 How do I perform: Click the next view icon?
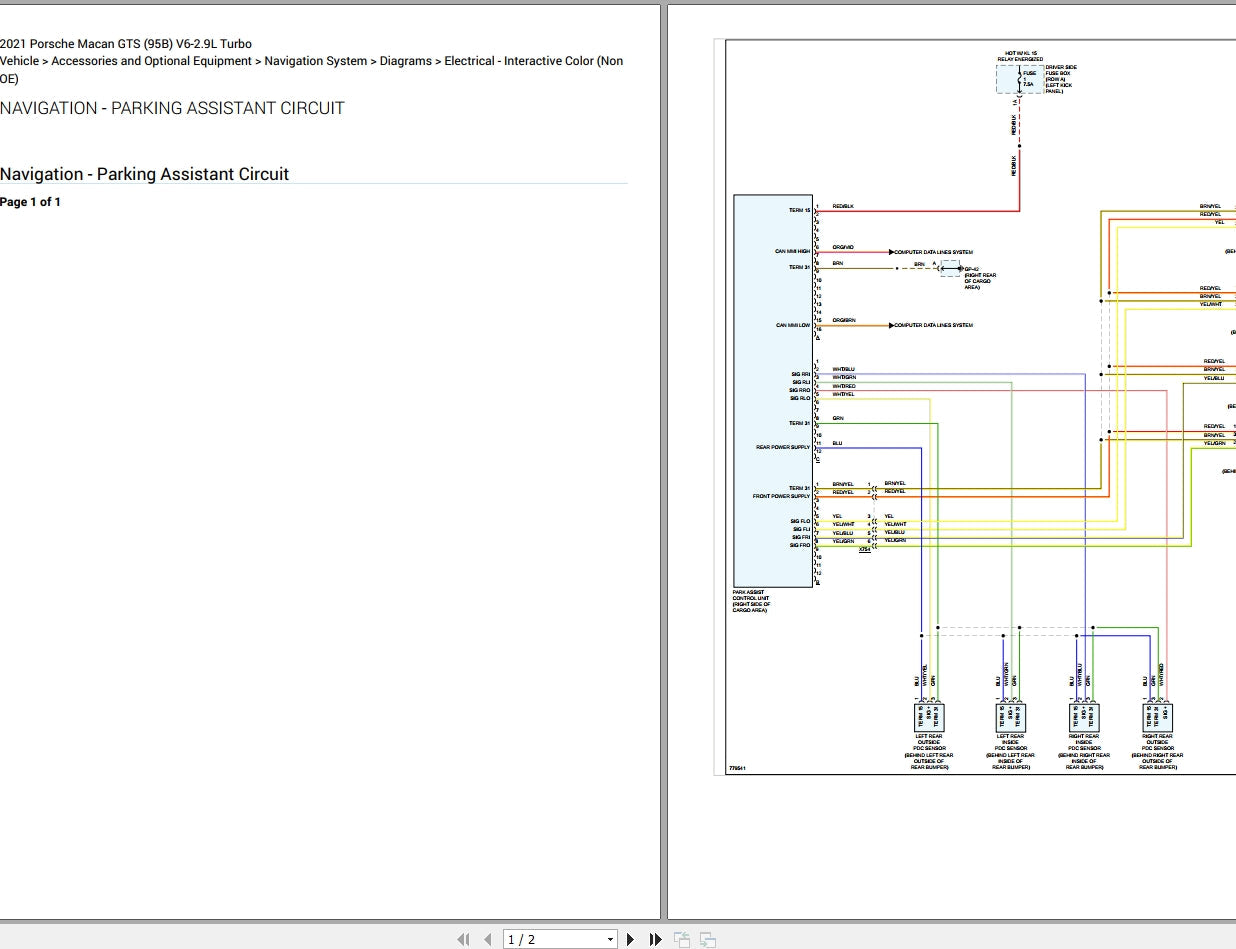tap(707, 939)
